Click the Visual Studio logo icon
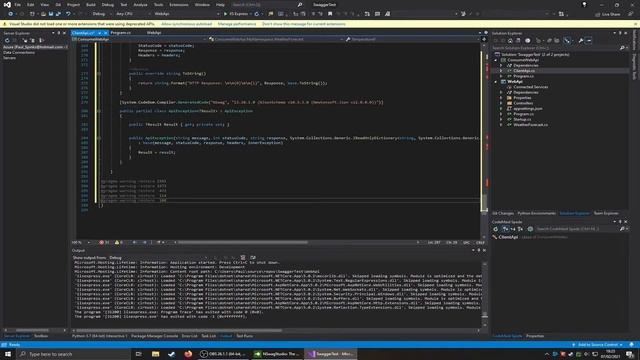This screenshot has height=360, width=640. coord(7,5)
